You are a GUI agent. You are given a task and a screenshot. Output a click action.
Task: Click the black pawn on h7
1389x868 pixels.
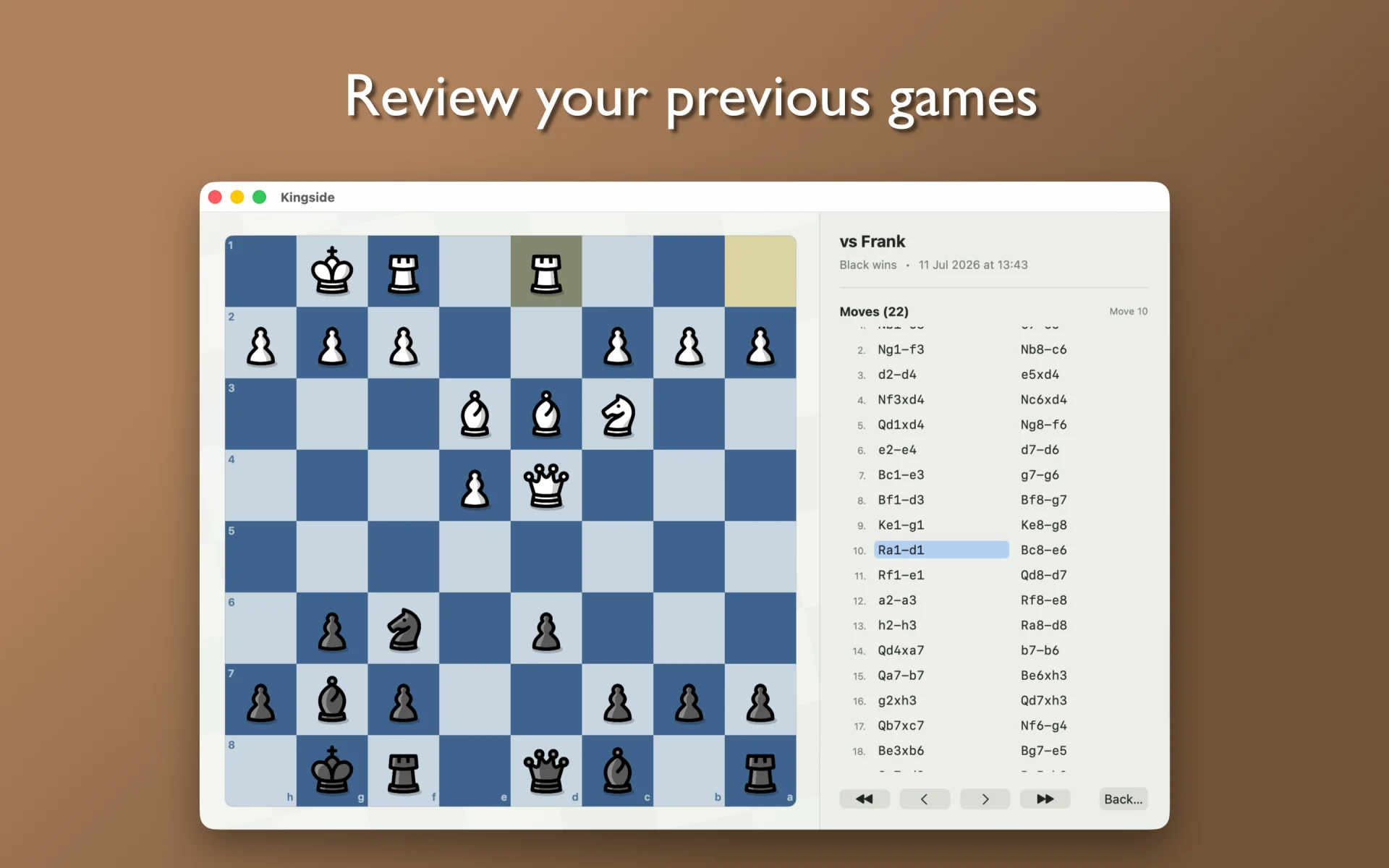(260, 703)
